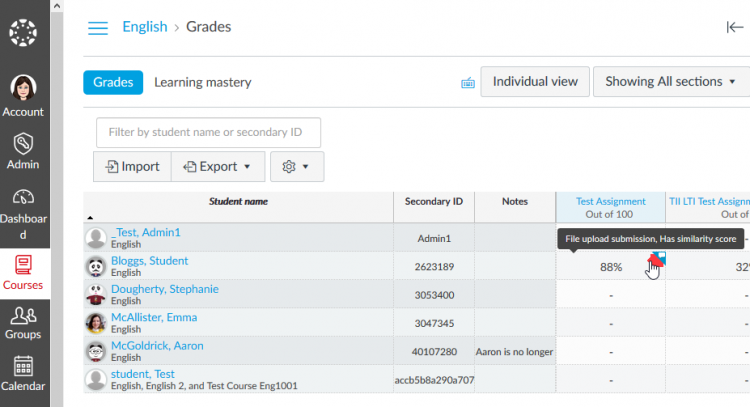This screenshot has width=750, height=407.
Task: Open the Bloggs, Student profile link
Action: pos(149,261)
